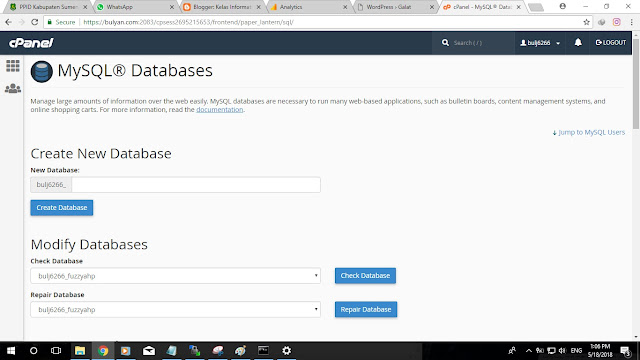
Task: Switch to PPID Kabupaten tab
Action: pos(48,7)
